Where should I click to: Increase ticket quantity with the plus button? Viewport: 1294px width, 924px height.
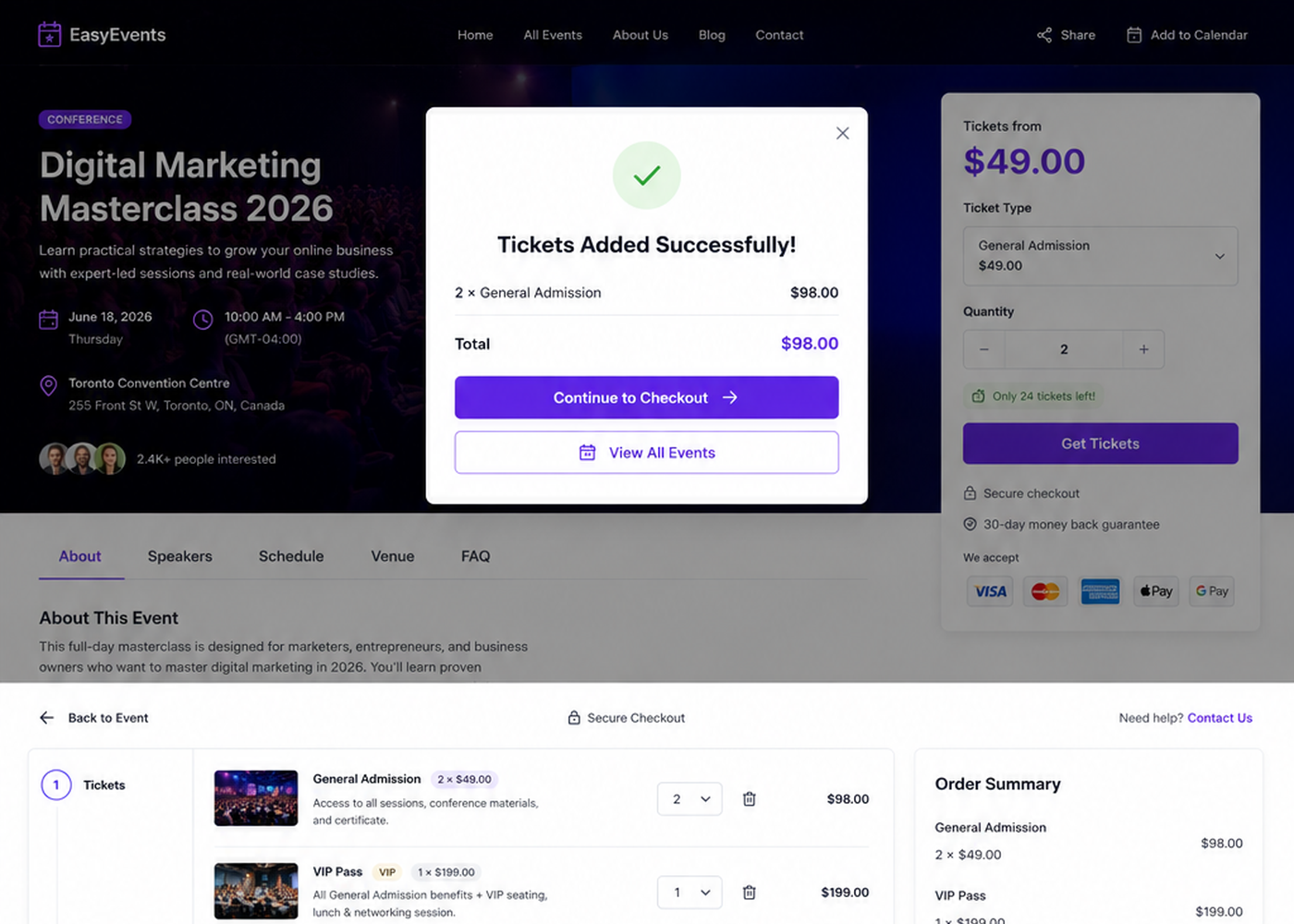point(1143,349)
